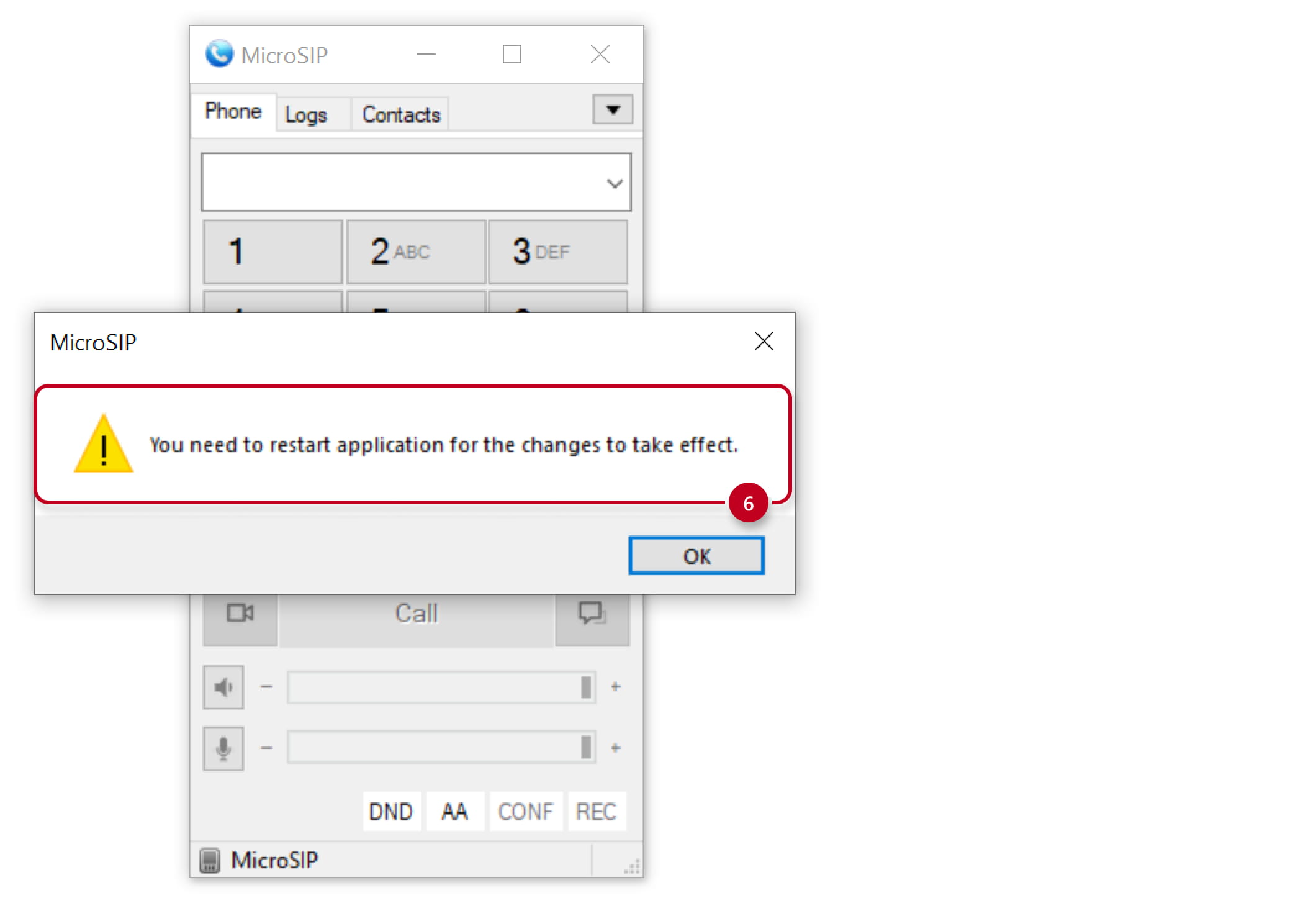Increase speaker volume with plus
The width and height of the screenshot is (1316, 903).
[616, 686]
